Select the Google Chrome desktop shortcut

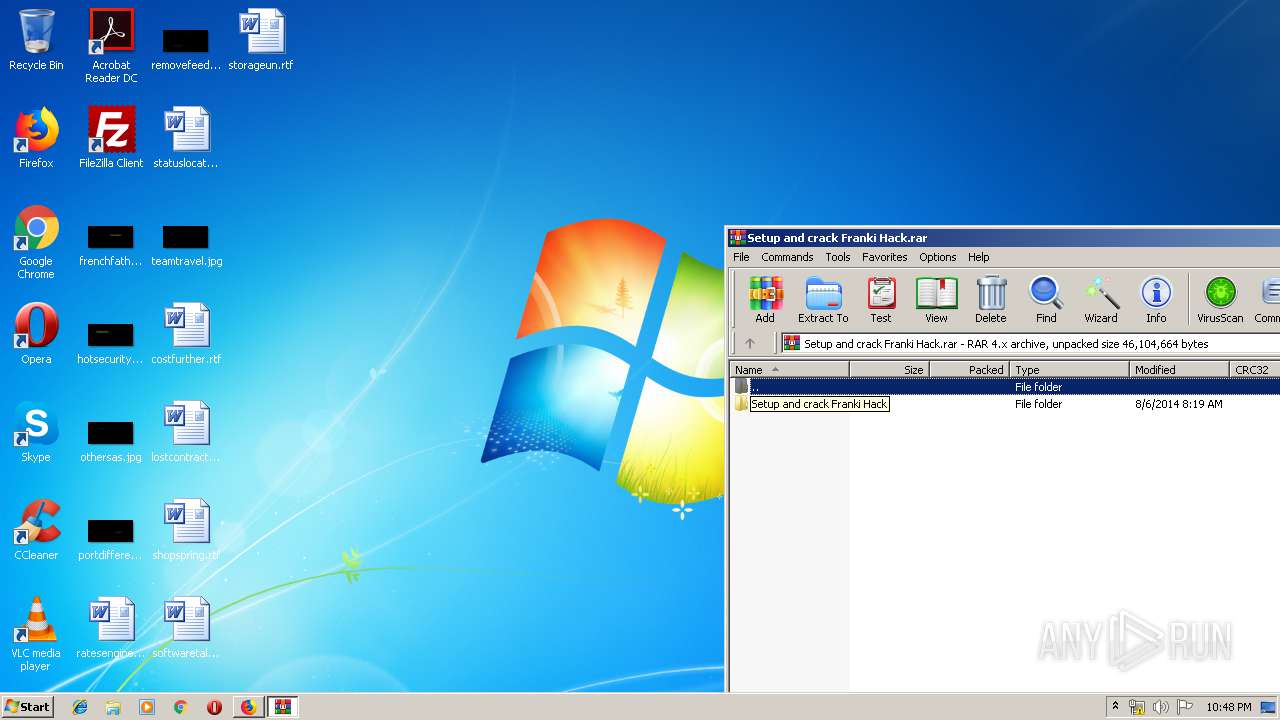click(36, 243)
